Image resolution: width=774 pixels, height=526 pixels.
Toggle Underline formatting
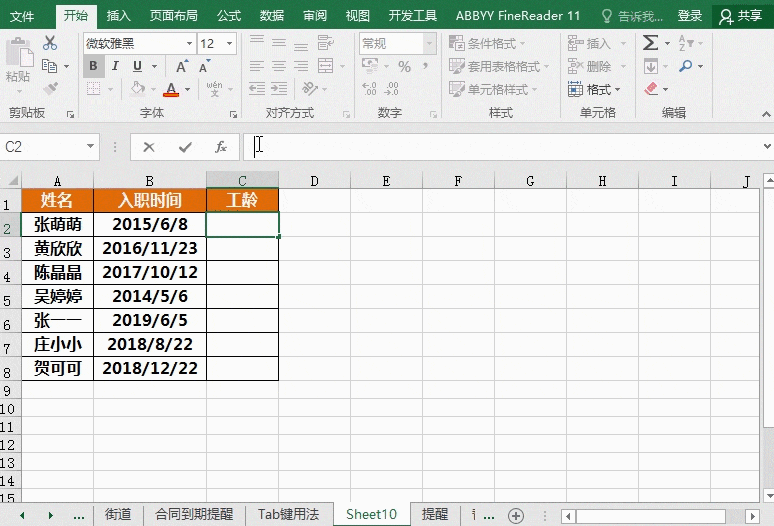coord(137,66)
